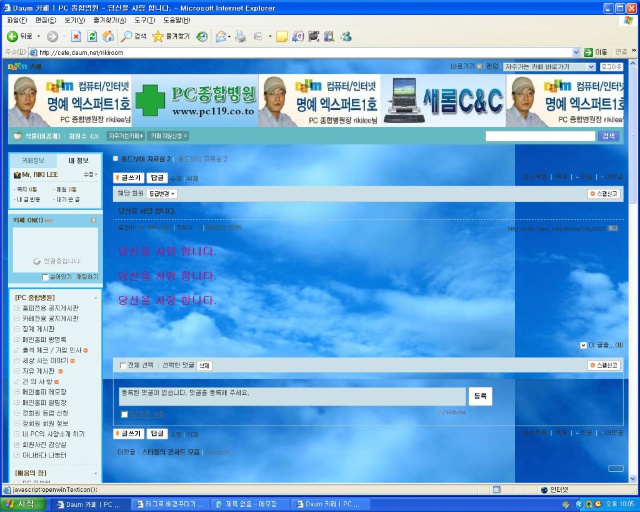Open the 등급변경 dropdown
The height and width of the screenshot is (512, 640).
click(x=162, y=194)
